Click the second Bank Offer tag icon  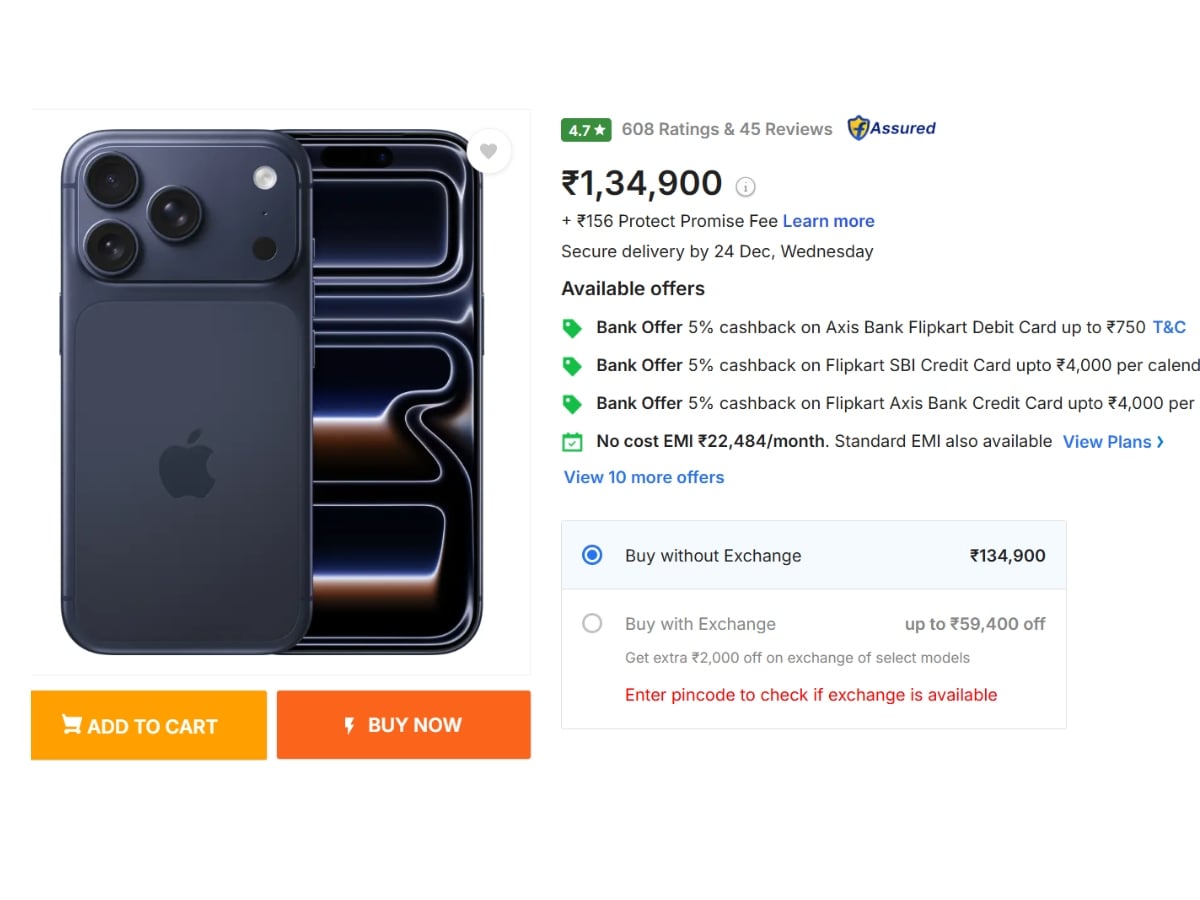(x=572, y=366)
